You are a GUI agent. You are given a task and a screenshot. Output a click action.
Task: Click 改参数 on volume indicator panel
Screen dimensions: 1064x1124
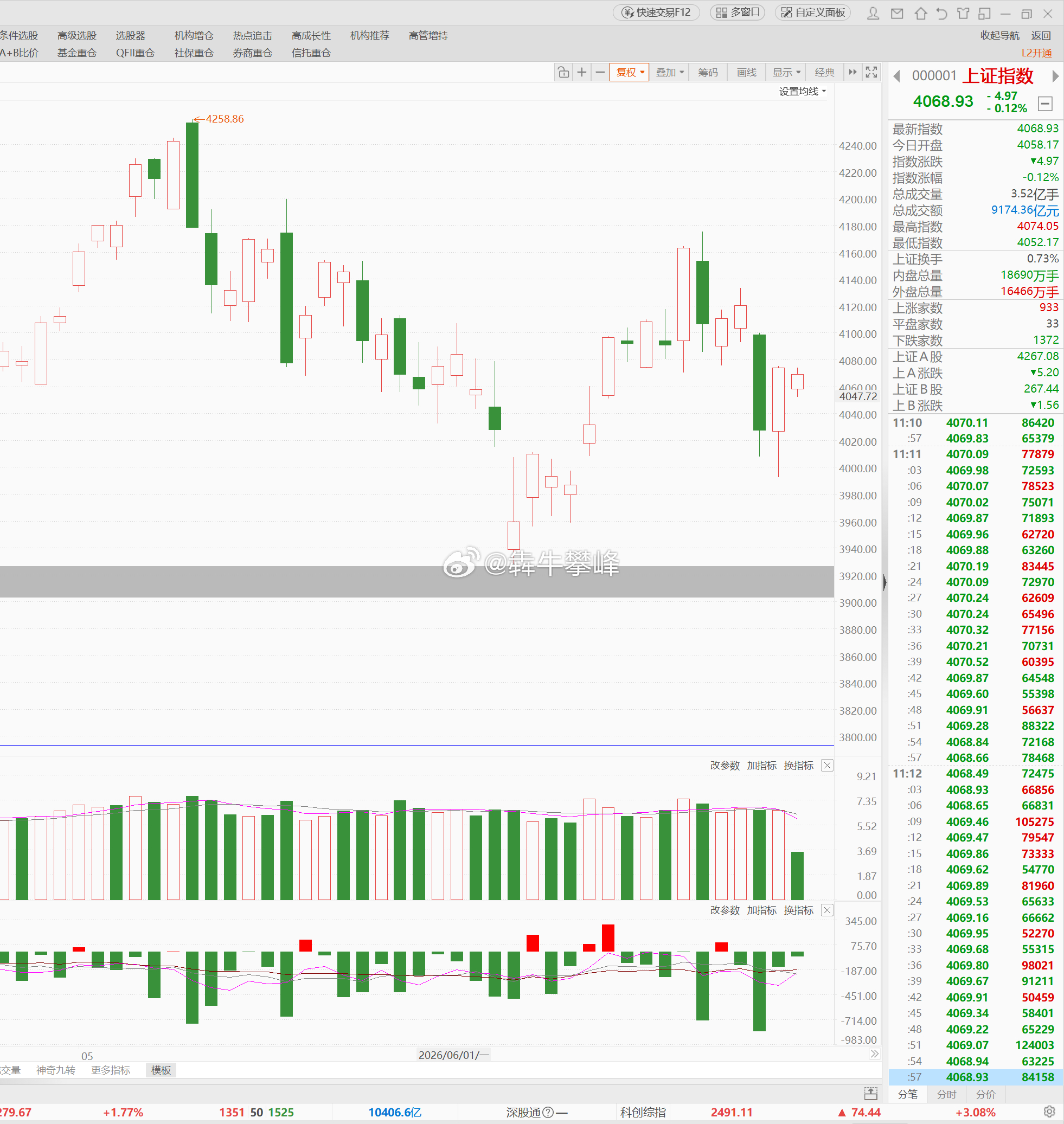(725, 766)
